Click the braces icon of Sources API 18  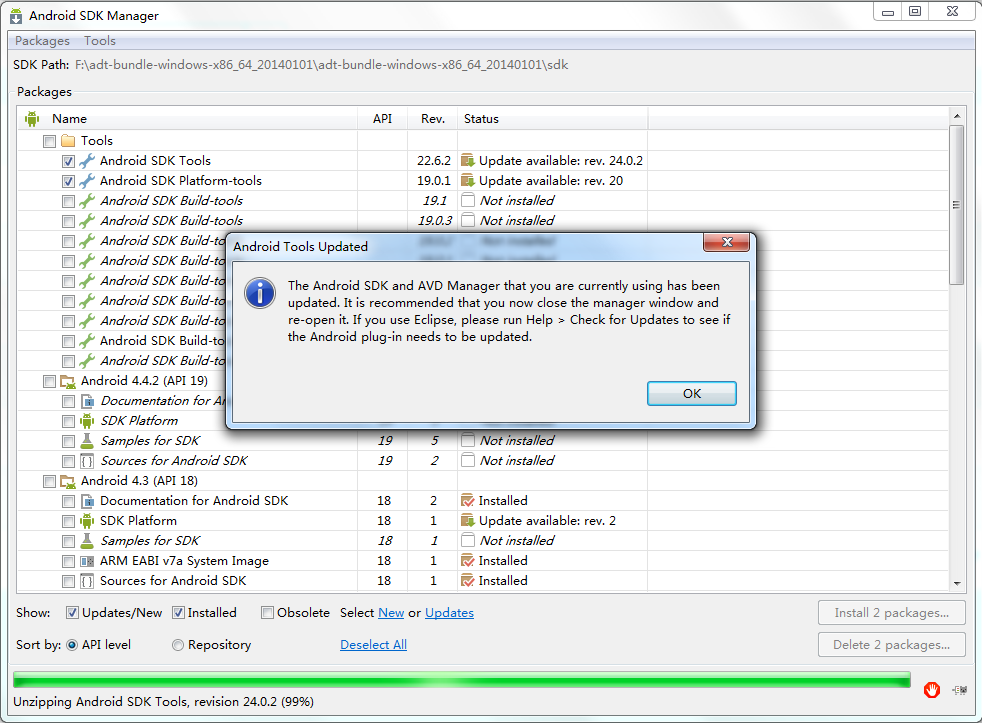tap(87, 581)
